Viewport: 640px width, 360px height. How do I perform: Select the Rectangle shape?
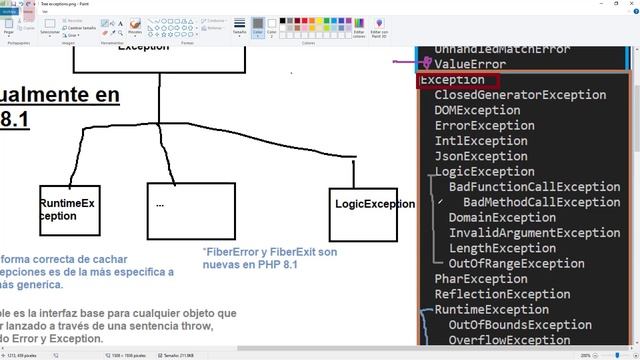(x=170, y=21)
